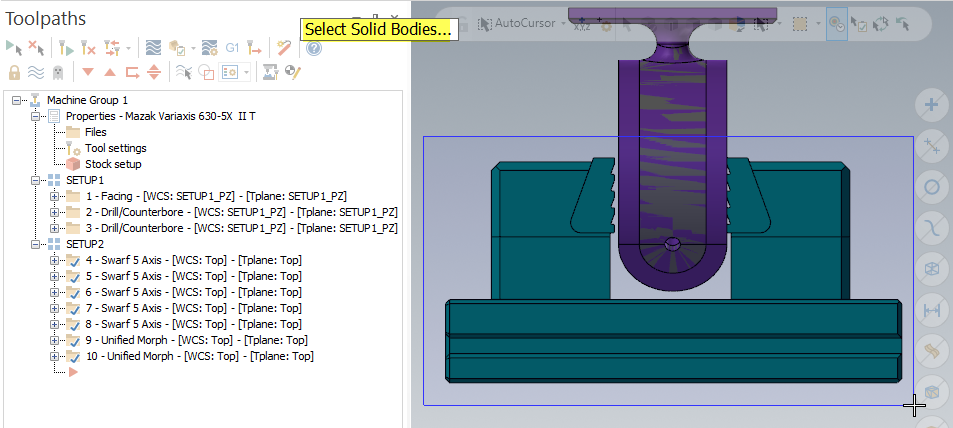Click the high feed tool icon
Viewport: 953px width, 428px height.
[255, 47]
